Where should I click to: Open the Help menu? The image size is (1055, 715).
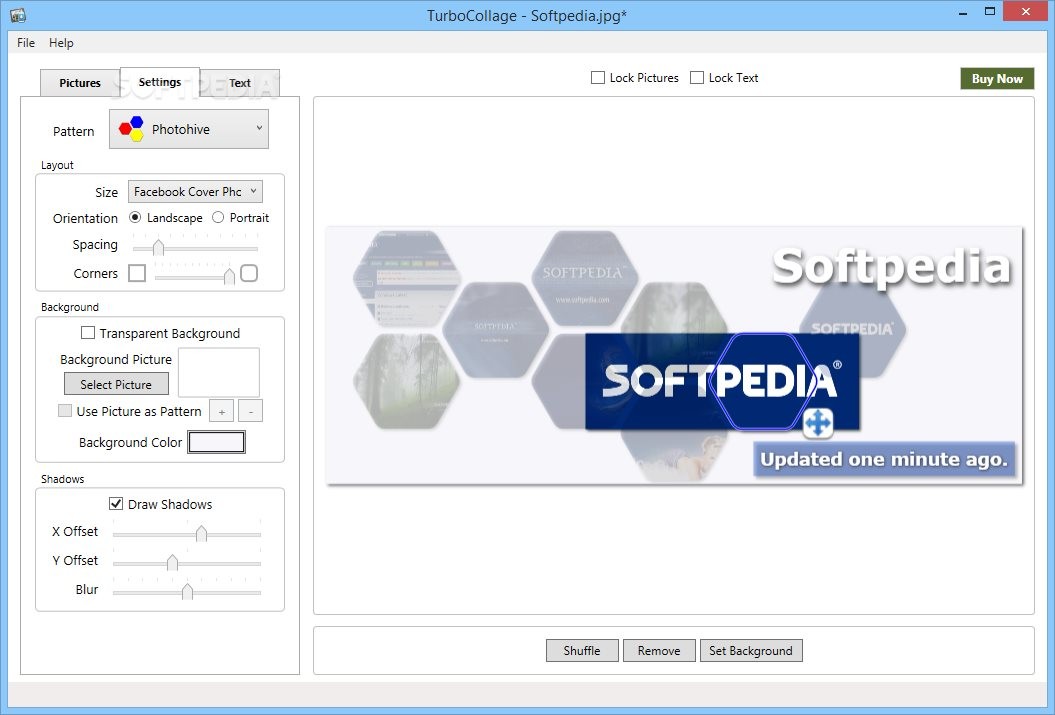[x=61, y=42]
